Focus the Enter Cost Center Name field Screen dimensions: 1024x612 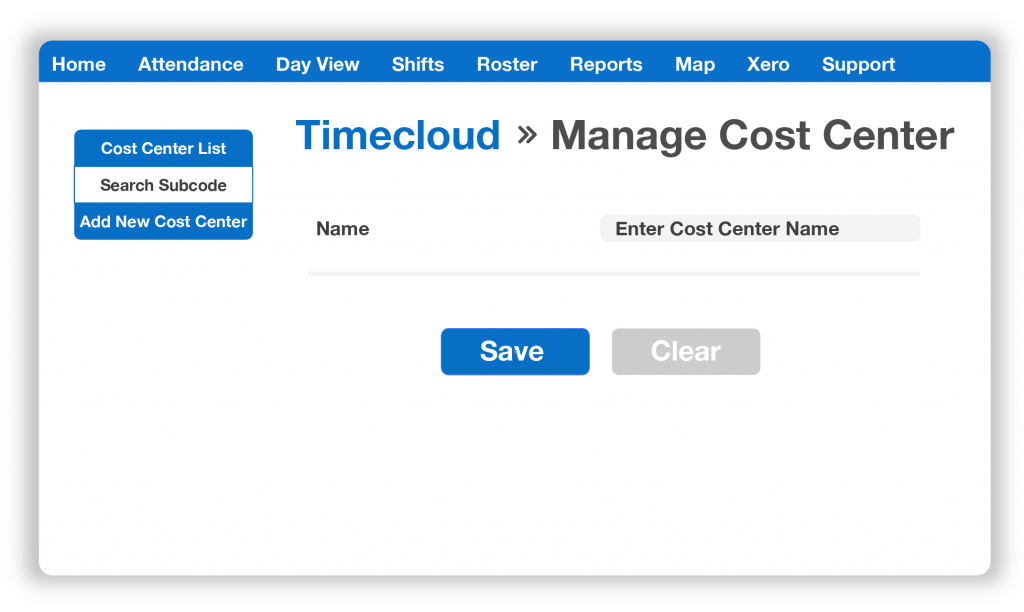(x=759, y=228)
